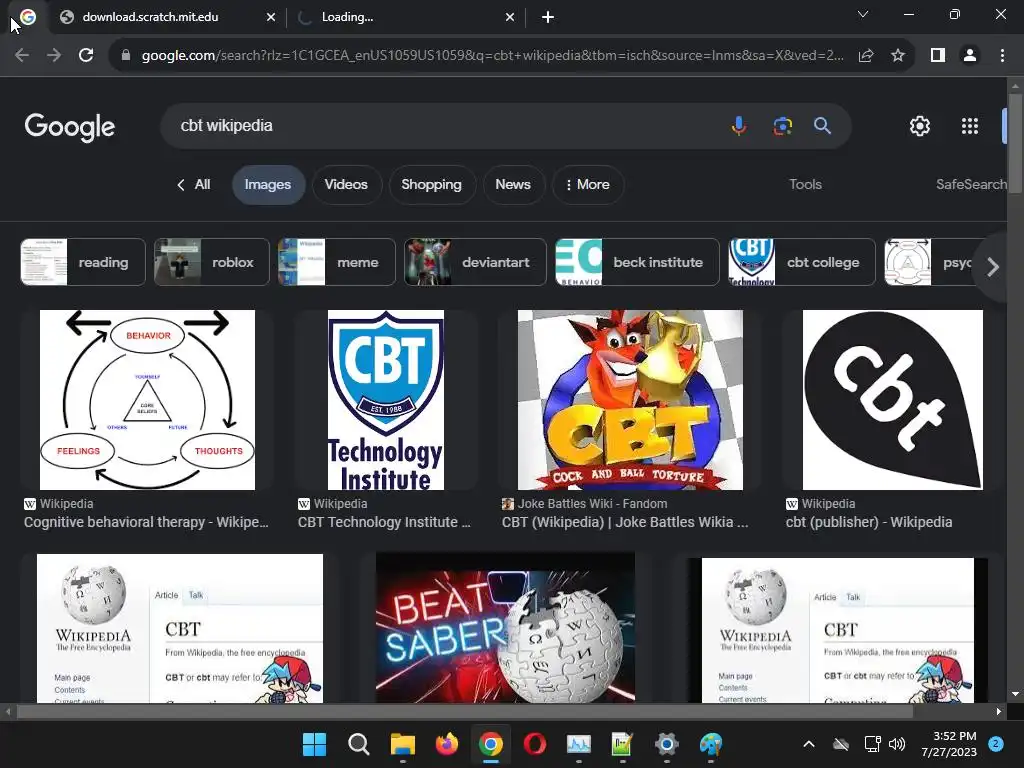The width and height of the screenshot is (1024, 768).
Task: Open Chrome three-dot menu
Action: [1002, 56]
